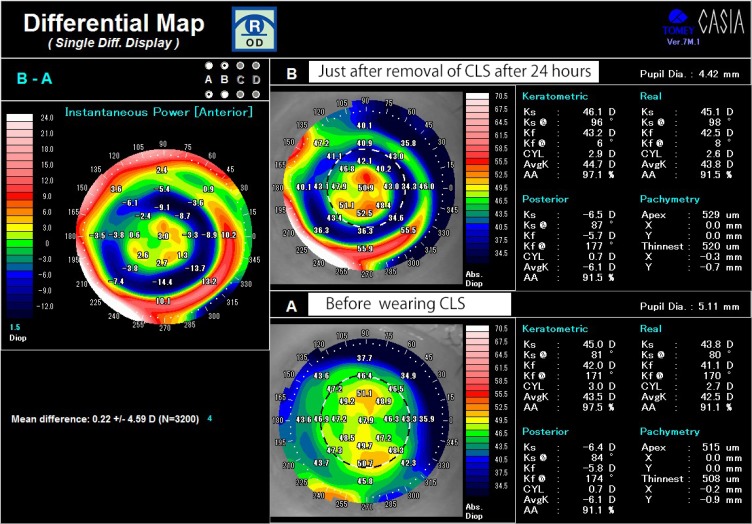The width and height of the screenshot is (752, 524).
Task: Click the Tomey CASIA logo
Action: (x=703, y=23)
